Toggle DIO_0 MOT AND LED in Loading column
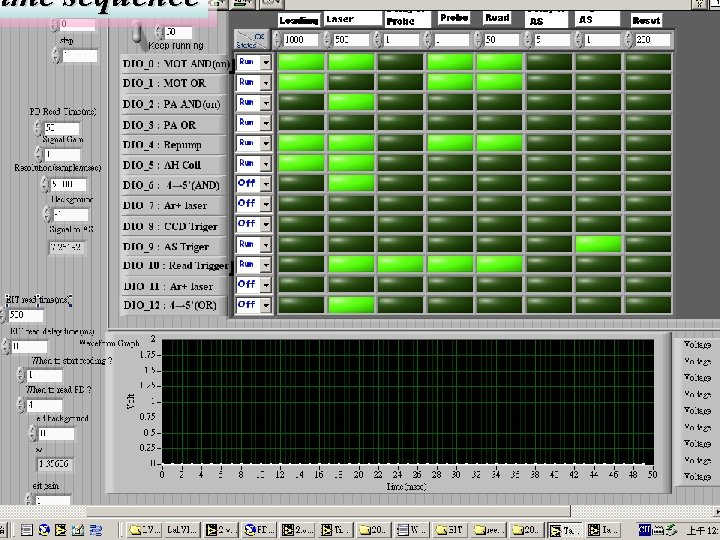Image resolution: width=720 pixels, height=540 pixels. point(301,62)
